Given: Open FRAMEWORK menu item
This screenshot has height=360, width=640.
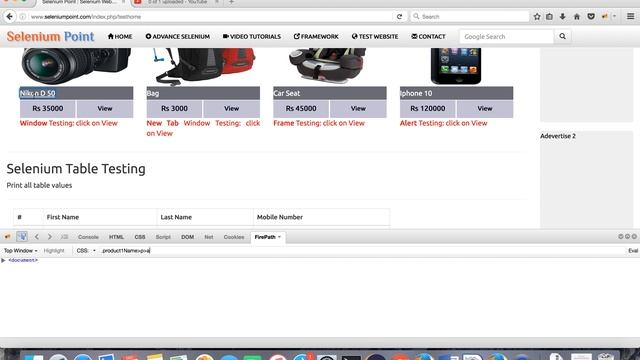Looking at the screenshot, I should pos(316,36).
